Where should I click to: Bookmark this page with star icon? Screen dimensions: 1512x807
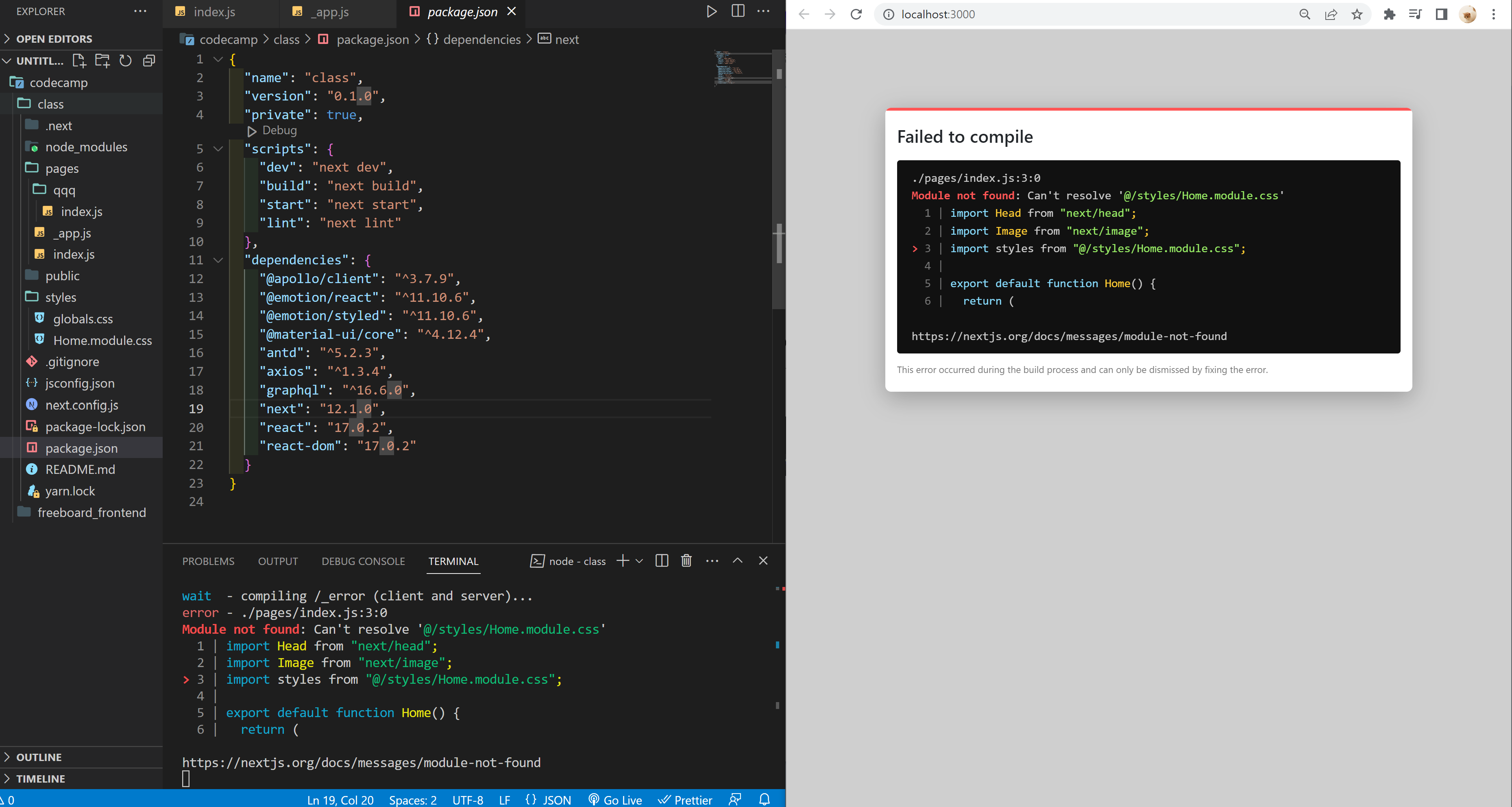tap(1357, 14)
